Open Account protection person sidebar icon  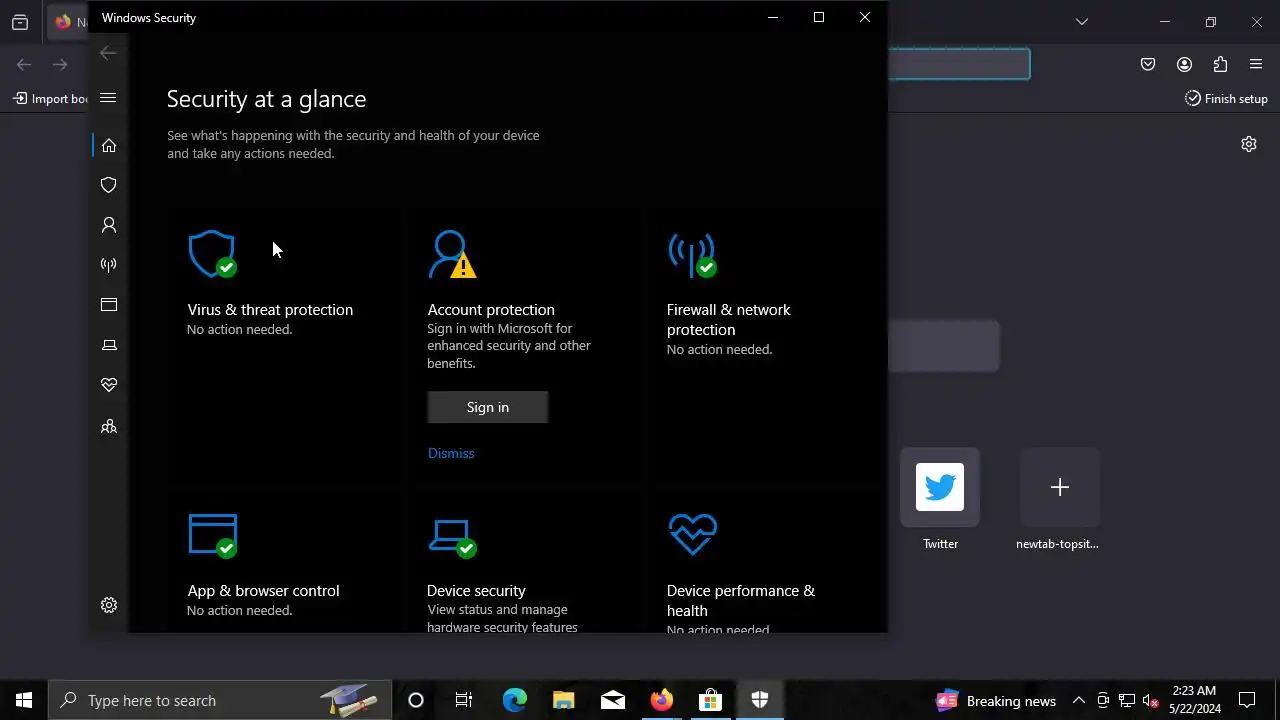point(109,225)
